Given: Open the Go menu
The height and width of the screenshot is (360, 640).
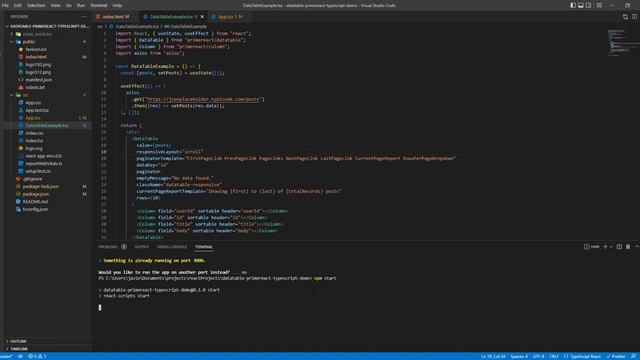Looking at the screenshot, I should click(x=69, y=5).
